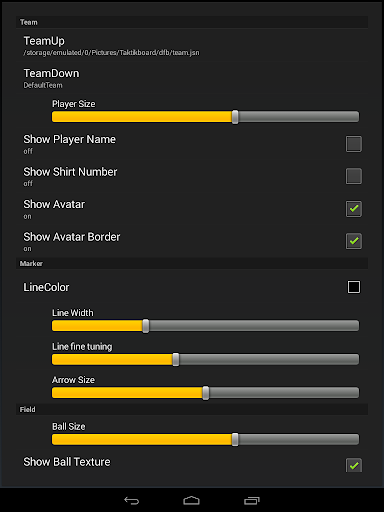Viewport: 384px width, 512px height.
Task: Click the Arrow Size slider handle
Action: pyautogui.click(x=206, y=393)
